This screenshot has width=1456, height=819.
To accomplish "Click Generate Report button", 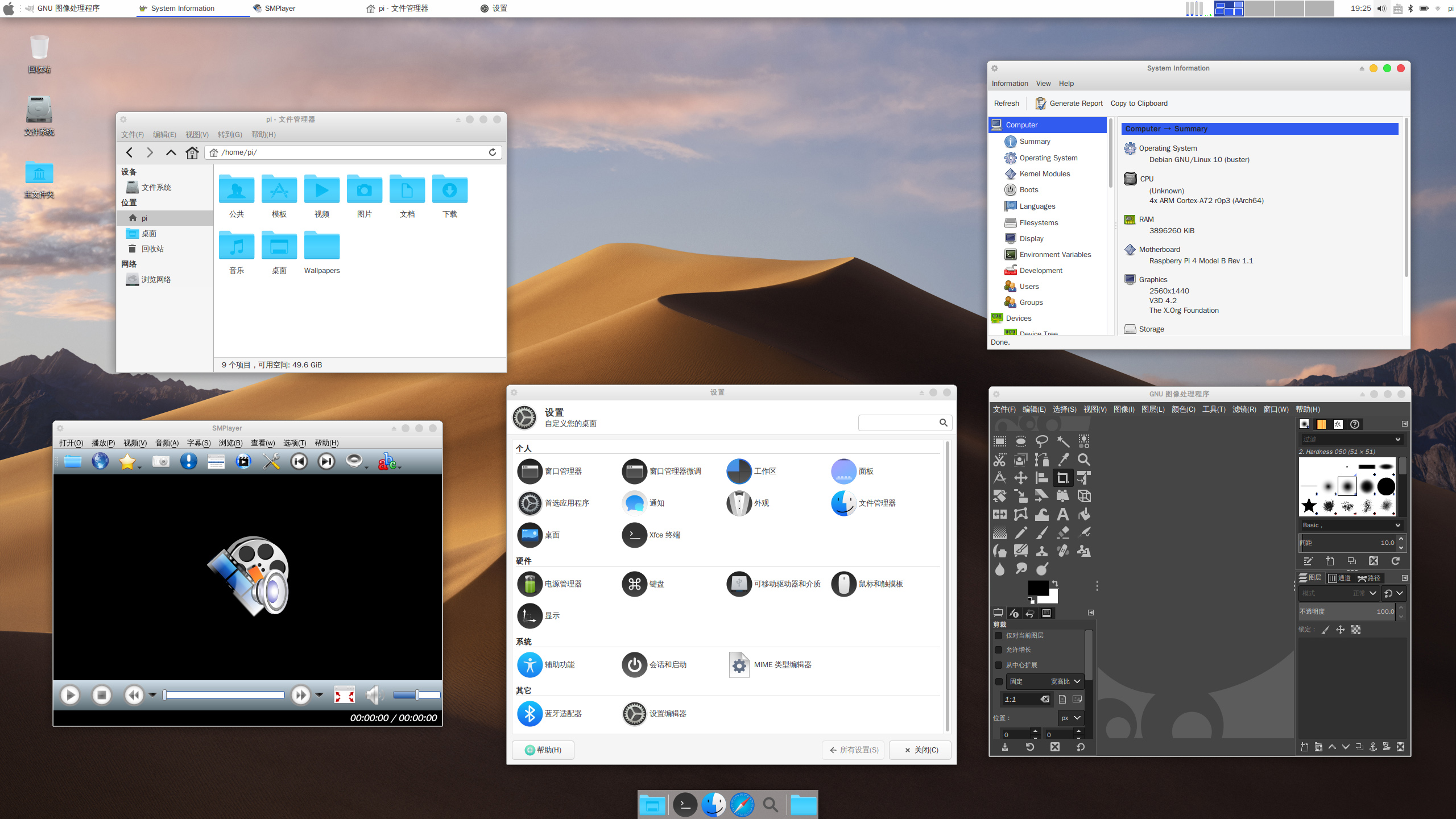I will click(1069, 104).
